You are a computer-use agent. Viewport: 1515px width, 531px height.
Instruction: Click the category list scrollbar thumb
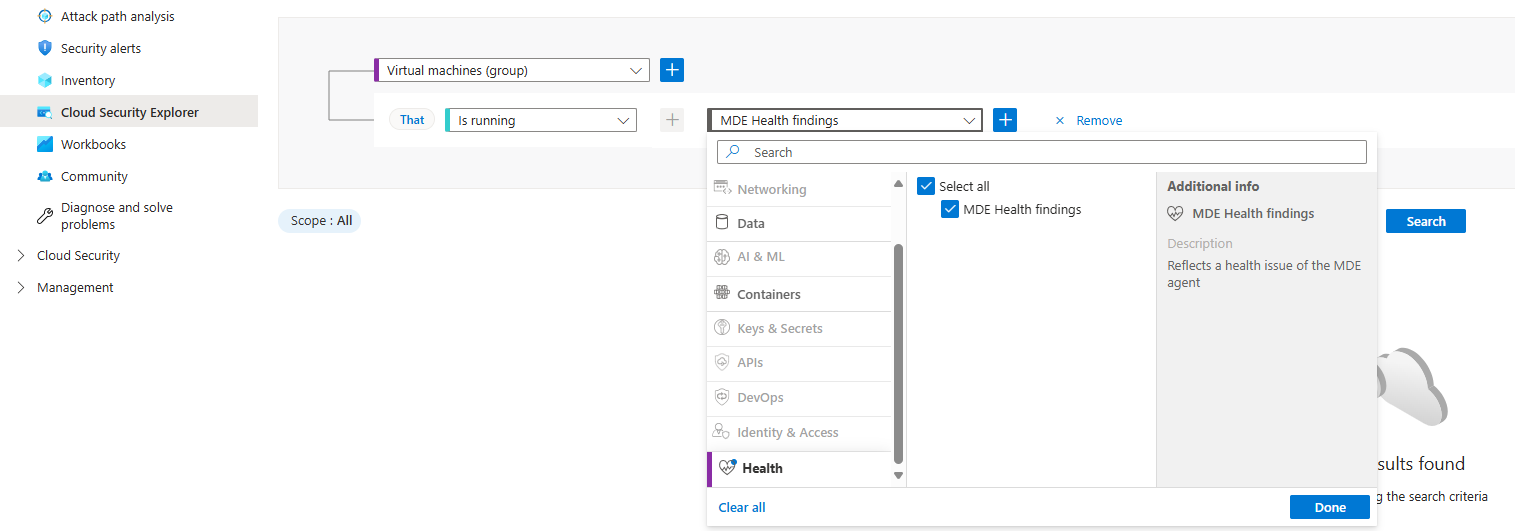coord(898,350)
